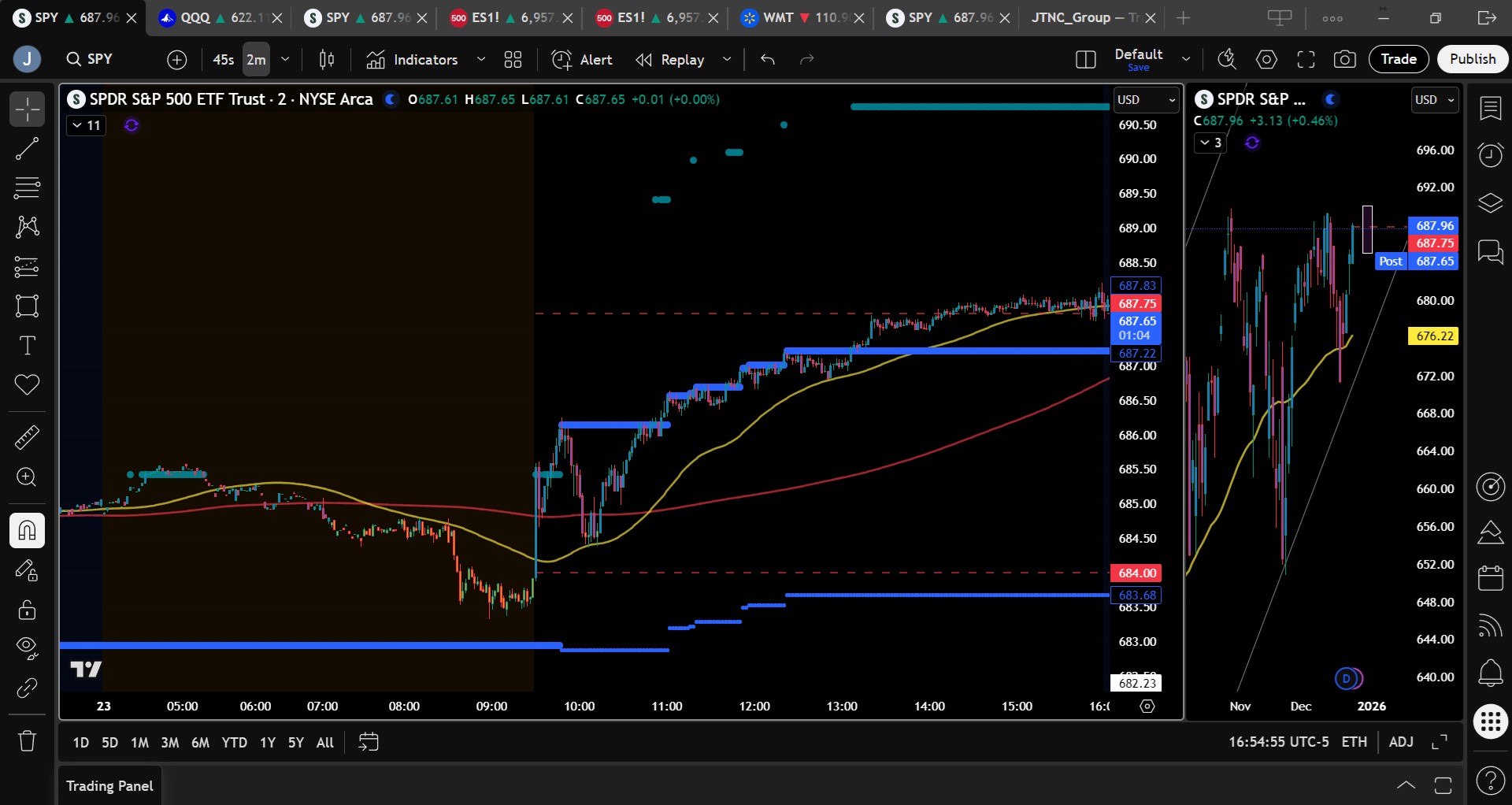Expand the time interval dropdown

tap(285, 60)
